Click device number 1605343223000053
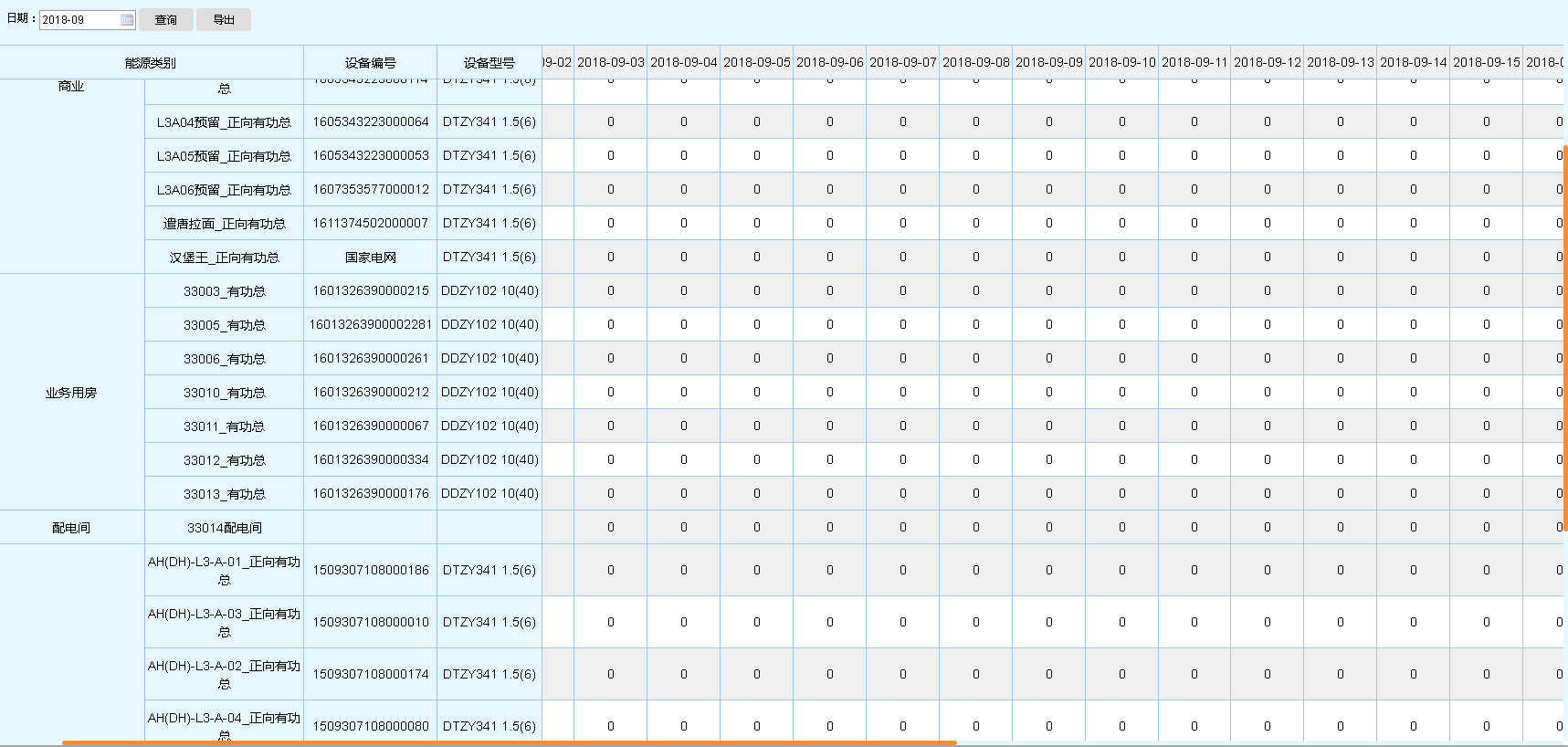Image resolution: width=1568 pixels, height=747 pixels. [371, 155]
